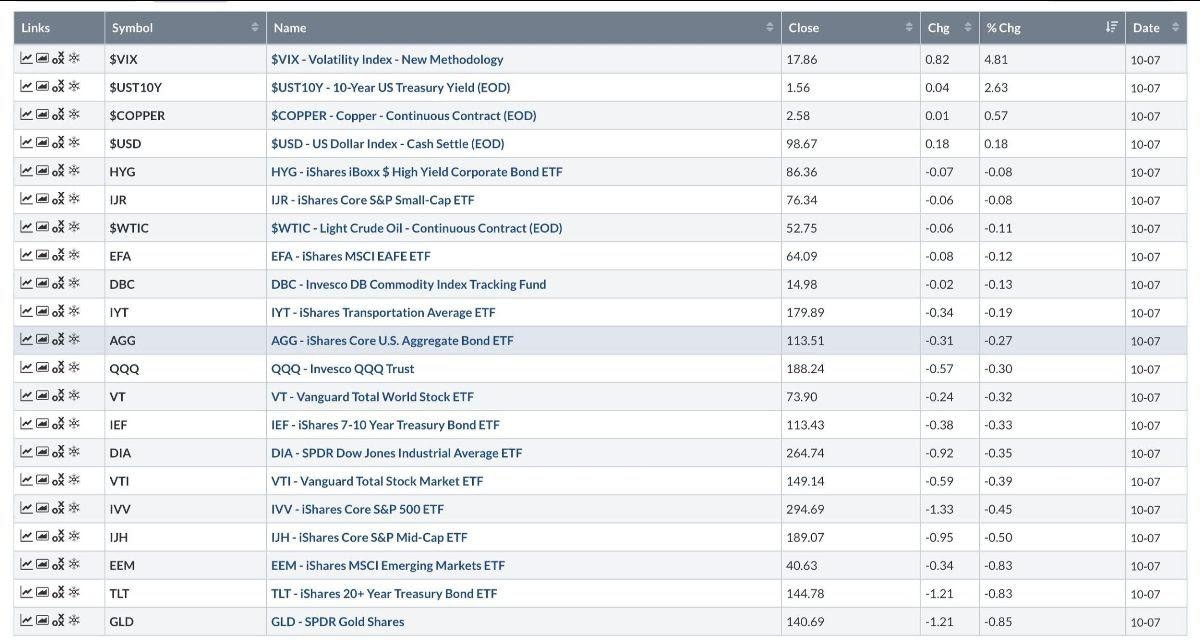The height and width of the screenshot is (640, 1200).
Task: Open the line chart icon for DBC
Action: coord(26,284)
